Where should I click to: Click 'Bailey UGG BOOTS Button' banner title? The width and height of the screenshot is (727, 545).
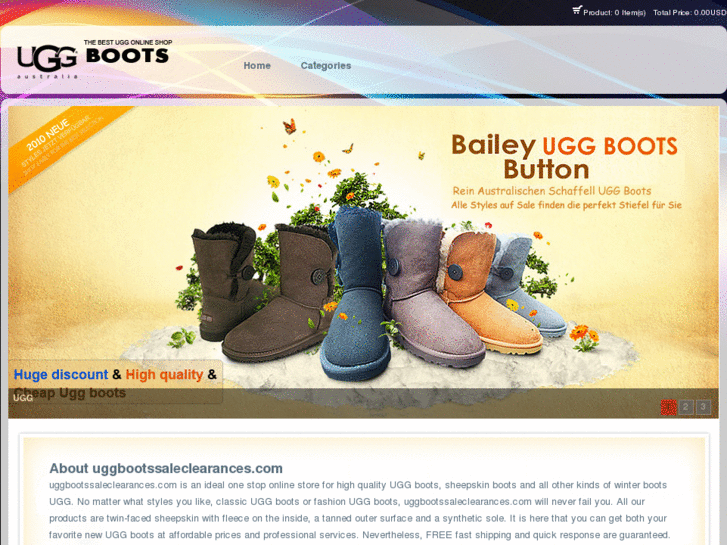[x=564, y=157]
